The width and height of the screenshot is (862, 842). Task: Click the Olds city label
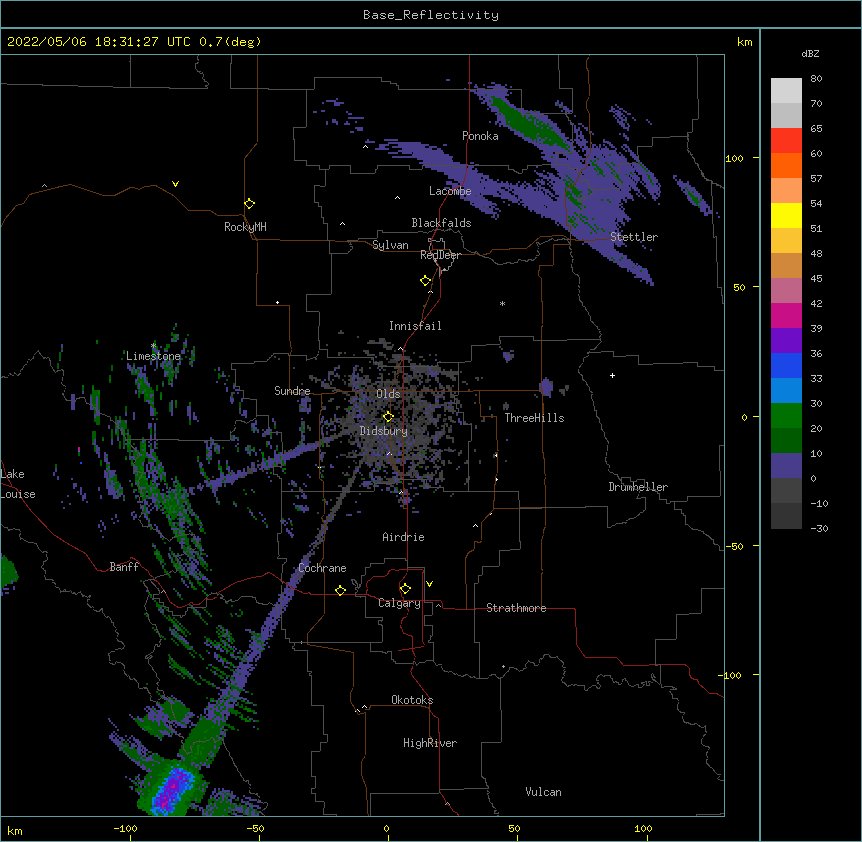[388, 394]
